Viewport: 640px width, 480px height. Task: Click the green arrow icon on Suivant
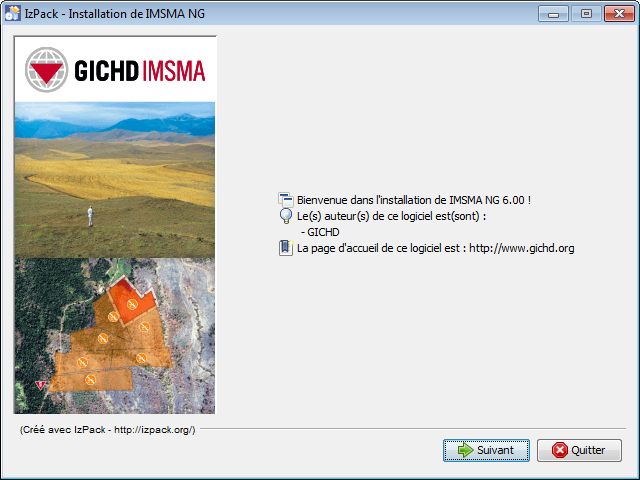click(465, 450)
